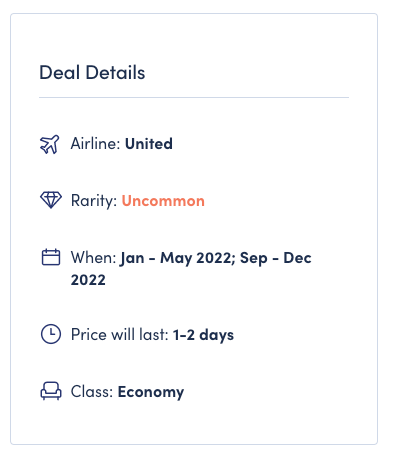Screen dimensions: 393x457
Task: Click the calendar icon next to When
Action: coord(51,257)
